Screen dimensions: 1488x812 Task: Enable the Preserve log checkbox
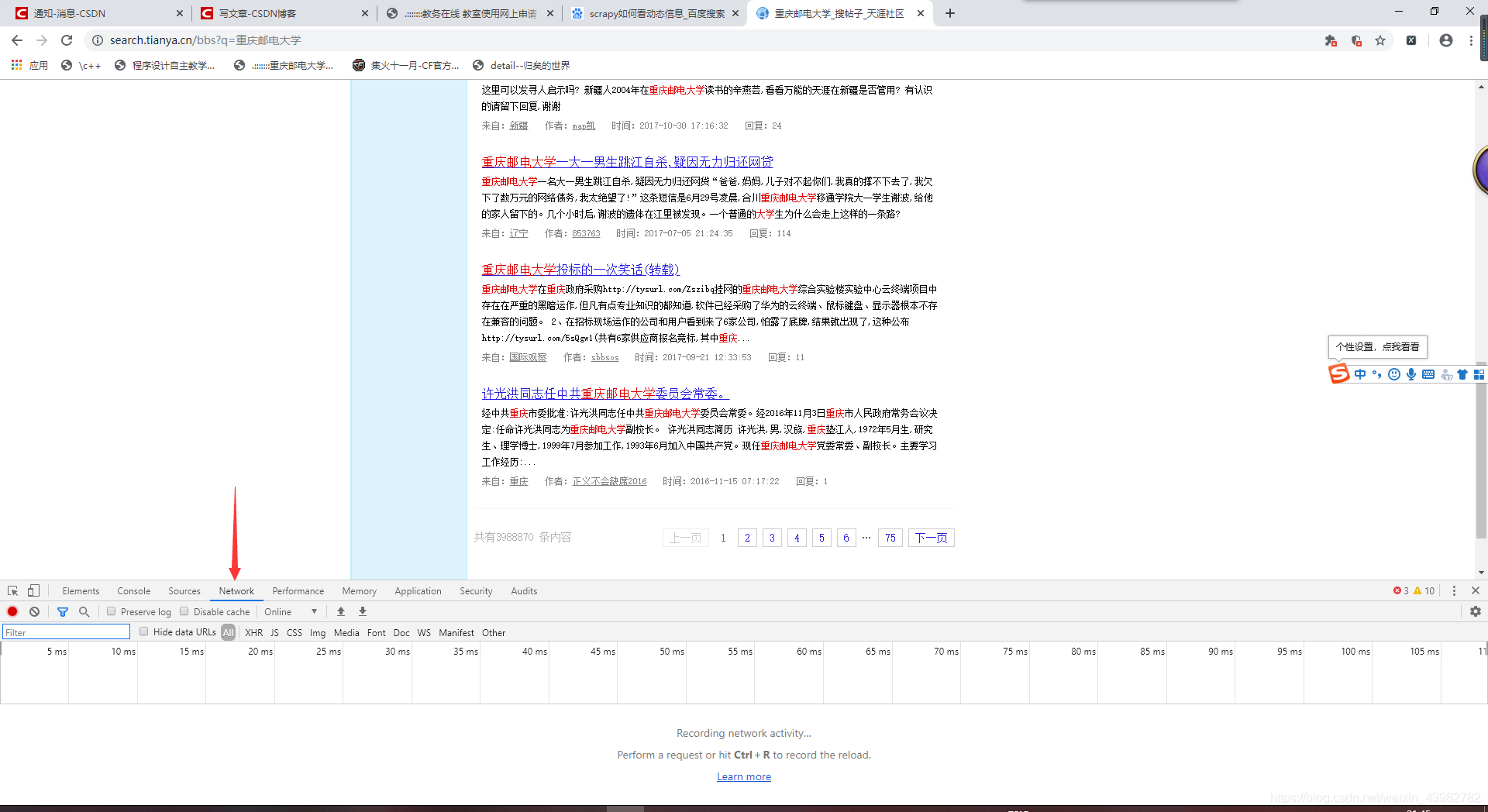112,611
